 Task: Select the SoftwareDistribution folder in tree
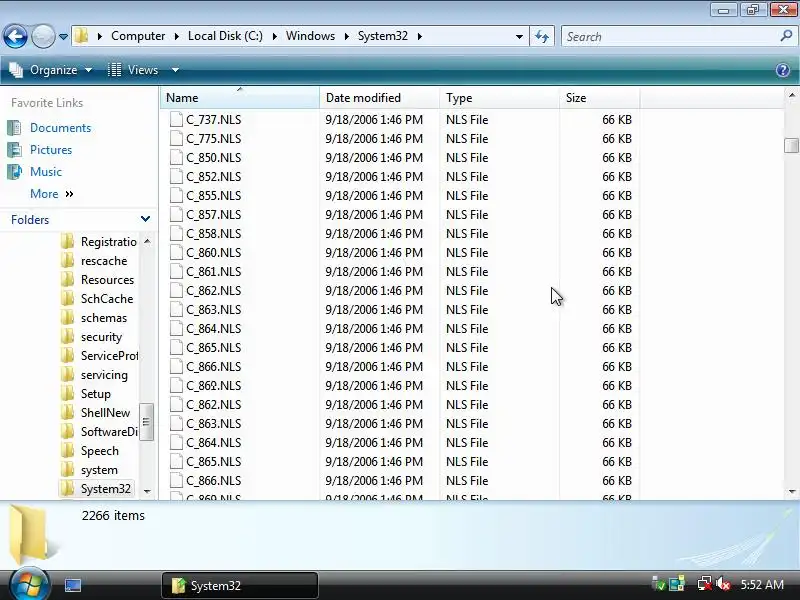coord(109,432)
